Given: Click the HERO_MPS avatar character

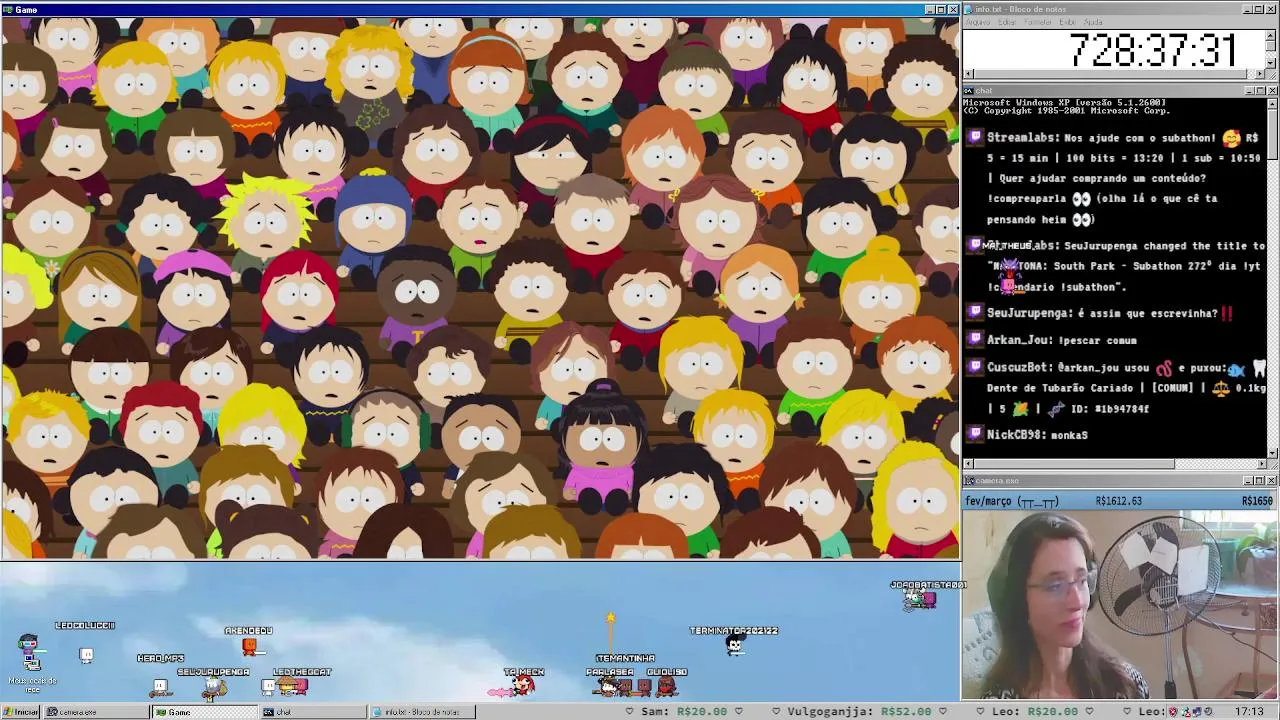Looking at the screenshot, I should 160,686.
